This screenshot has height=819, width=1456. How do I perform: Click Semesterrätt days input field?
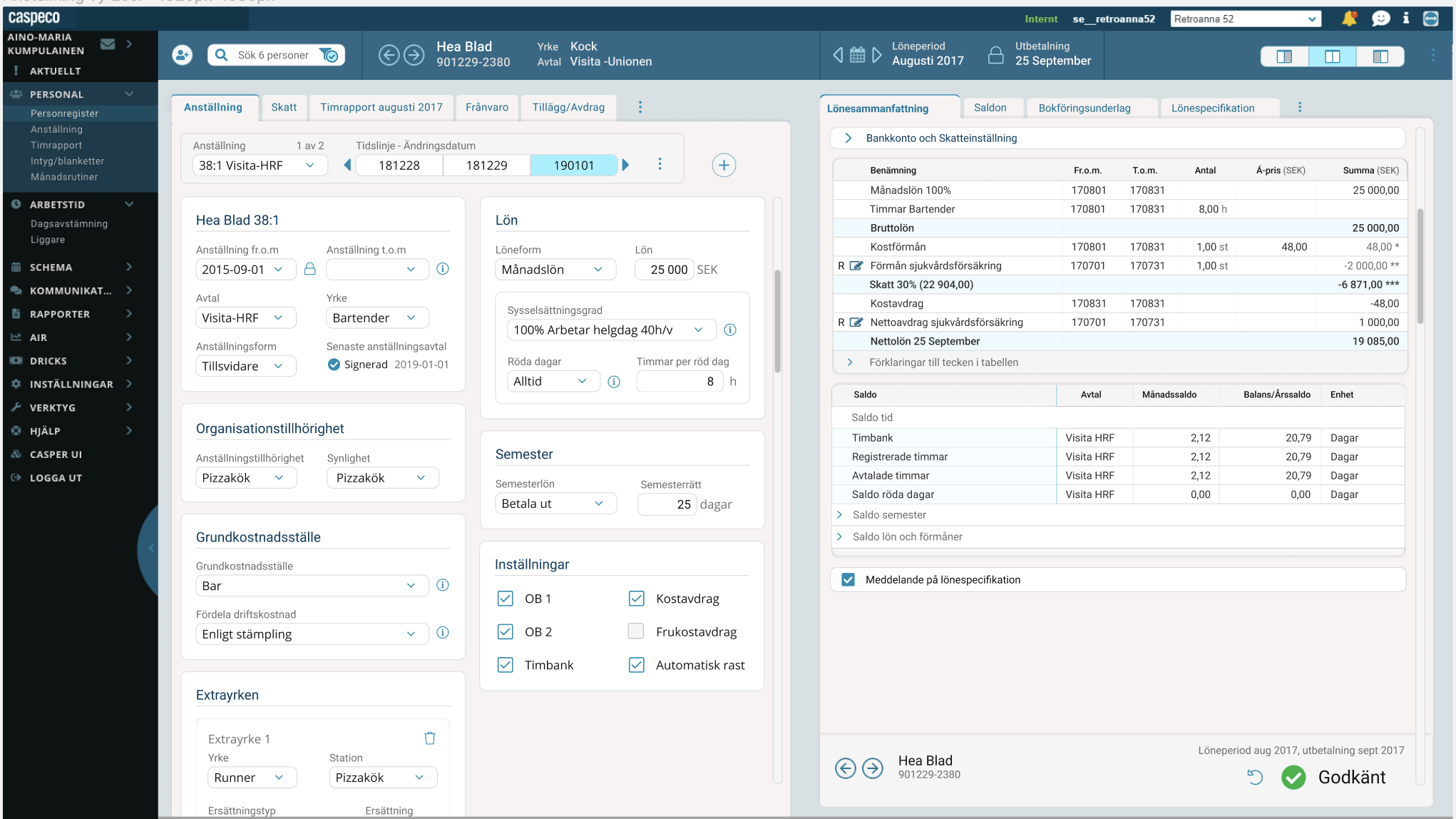pyautogui.click(x=667, y=504)
